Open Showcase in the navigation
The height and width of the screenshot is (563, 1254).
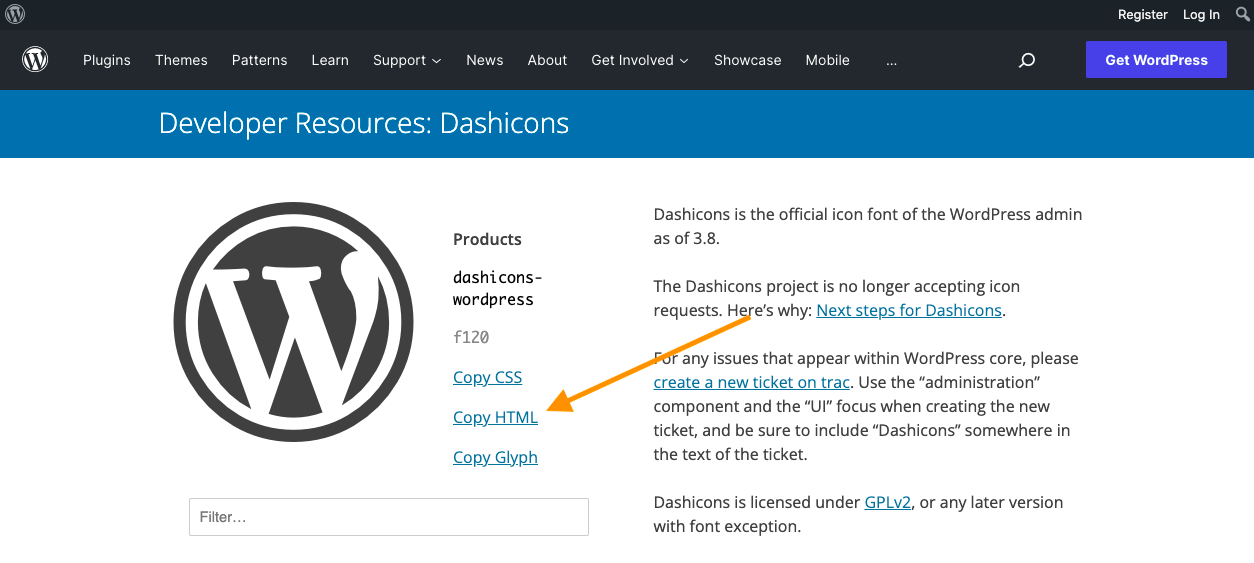pyautogui.click(x=748, y=60)
